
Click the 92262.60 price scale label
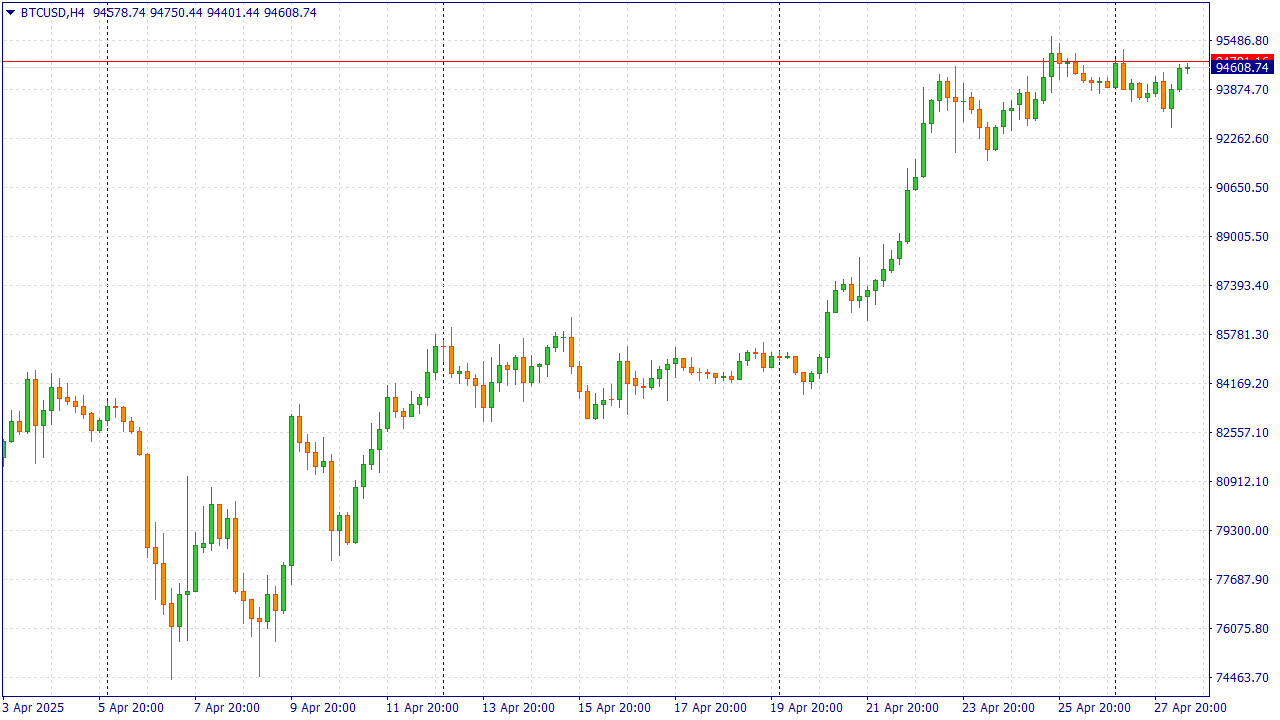[1241, 139]
